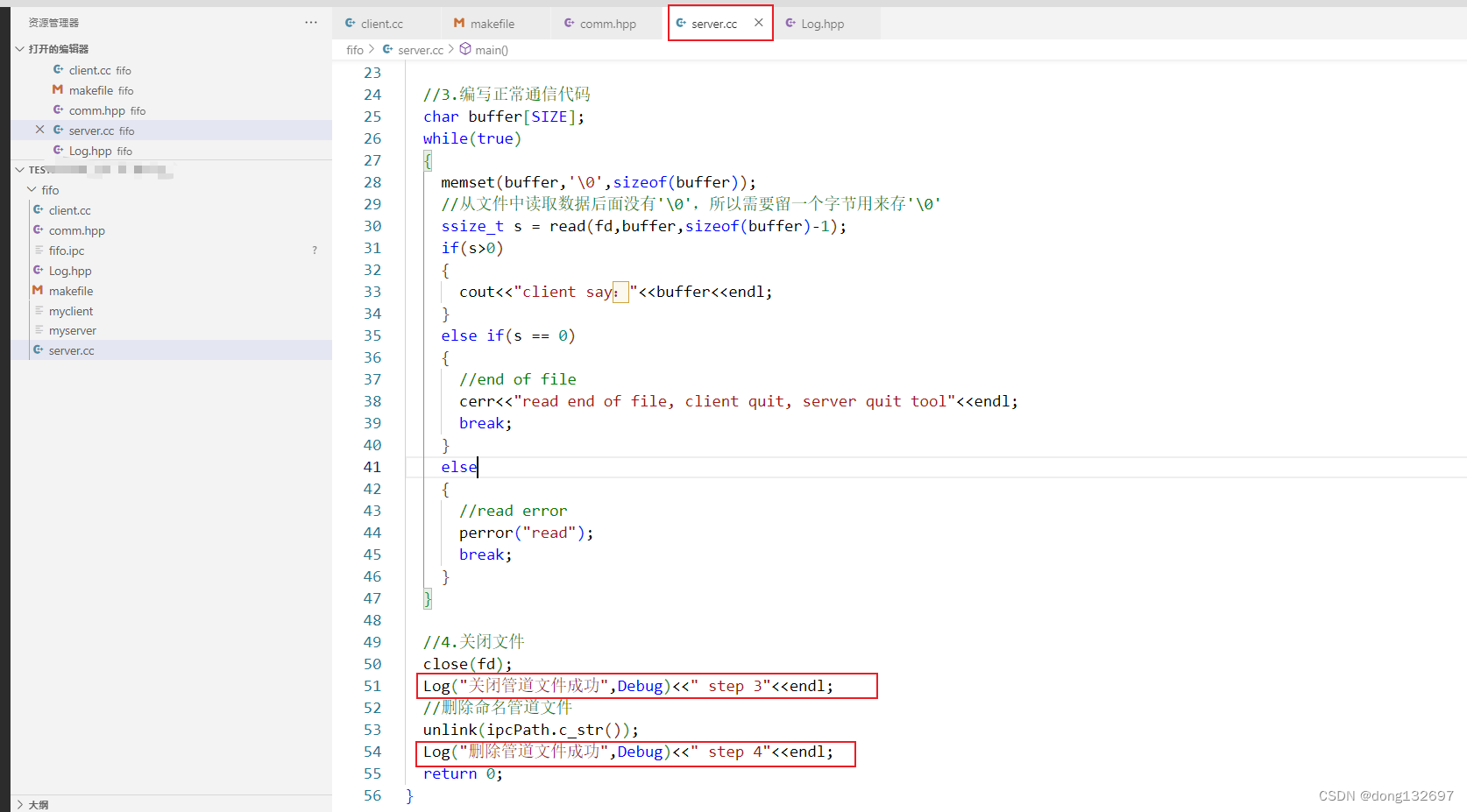Click C++ icon of server.cc tab
The image size is (1467, 812).
(x=681, y=23)
